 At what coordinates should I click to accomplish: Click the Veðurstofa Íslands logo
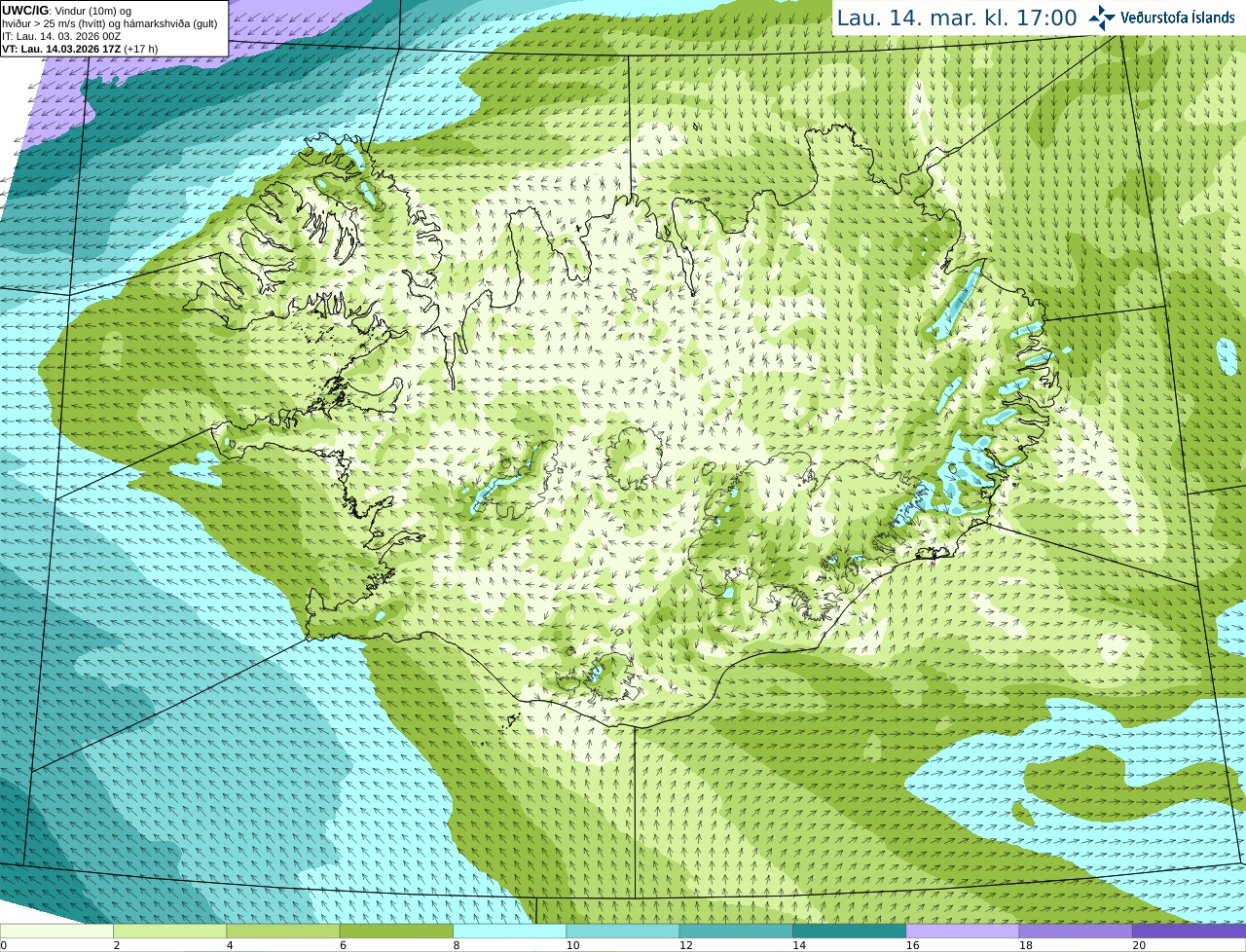coord(1161,17)
